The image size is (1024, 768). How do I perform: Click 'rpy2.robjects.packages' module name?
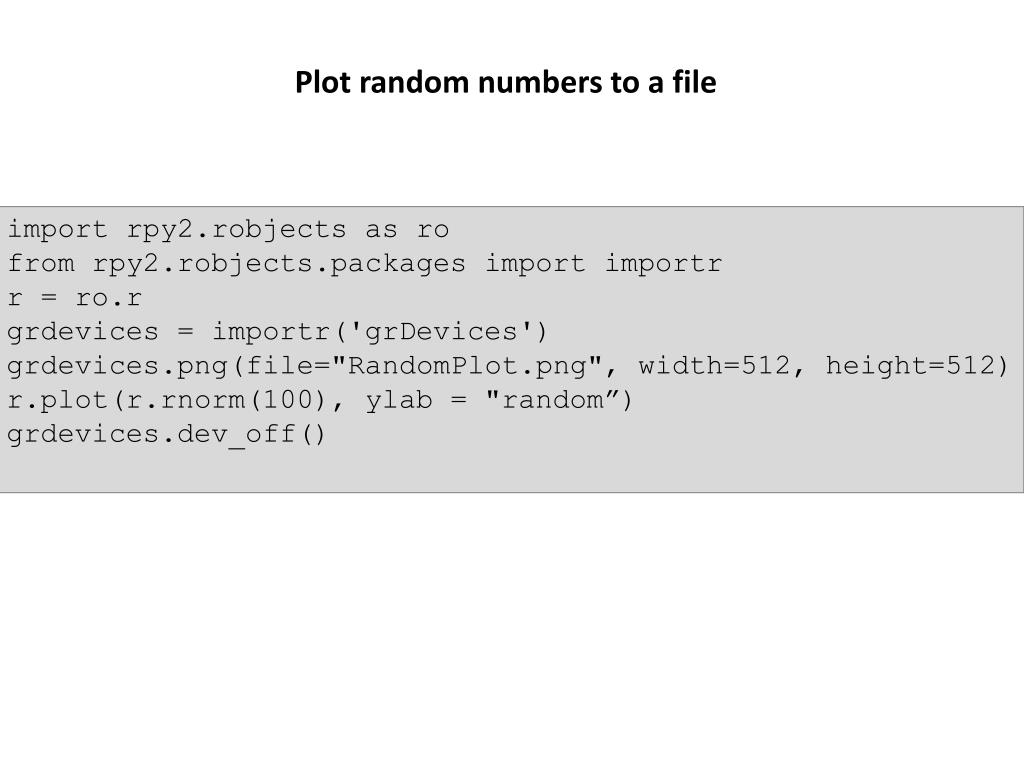pos(279,264)
